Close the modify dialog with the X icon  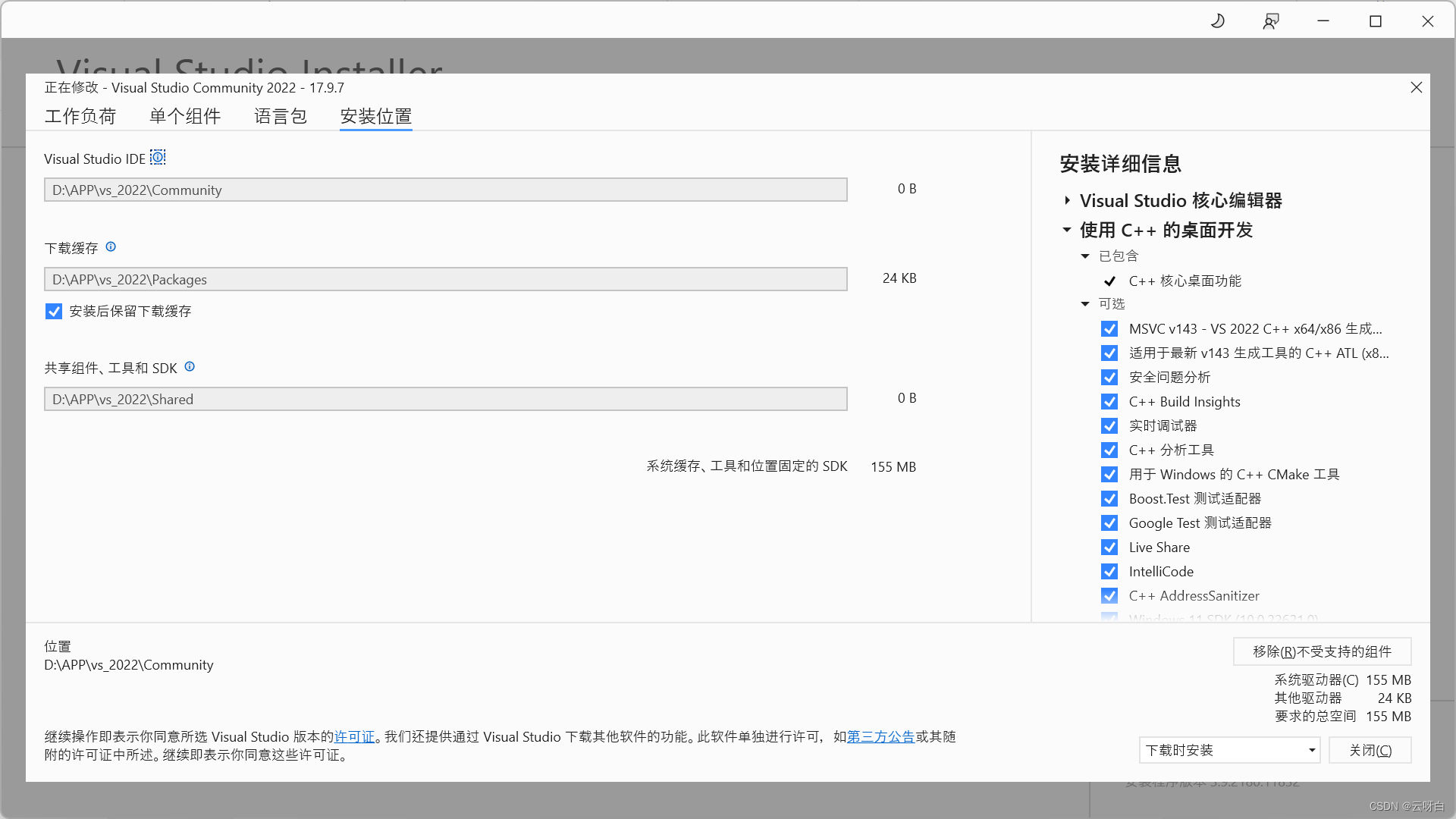pyautogui.click(x=1416, y=88)
